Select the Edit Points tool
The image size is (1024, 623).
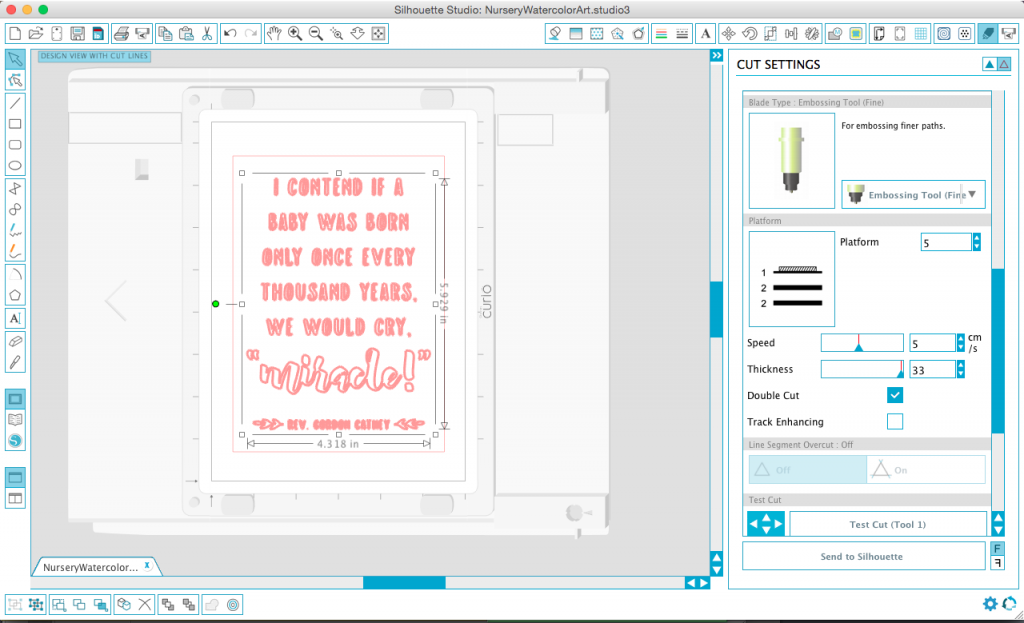pyautogui.click(x=15, y=80)
